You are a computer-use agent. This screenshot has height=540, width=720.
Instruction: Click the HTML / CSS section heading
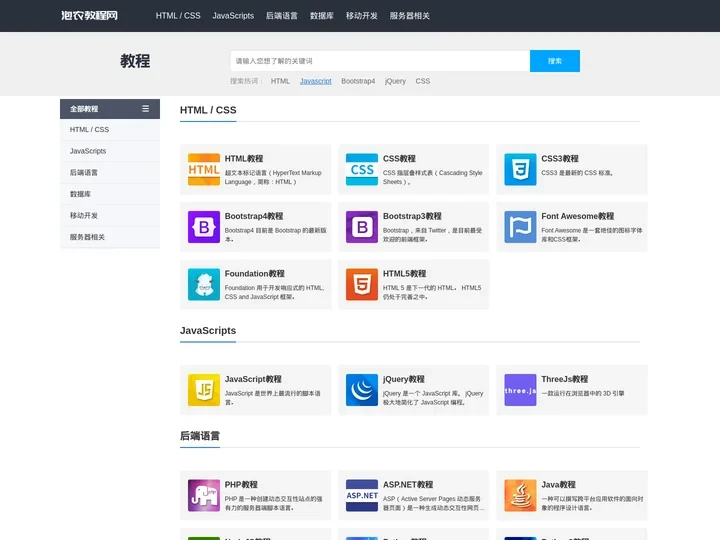[208, 110]
